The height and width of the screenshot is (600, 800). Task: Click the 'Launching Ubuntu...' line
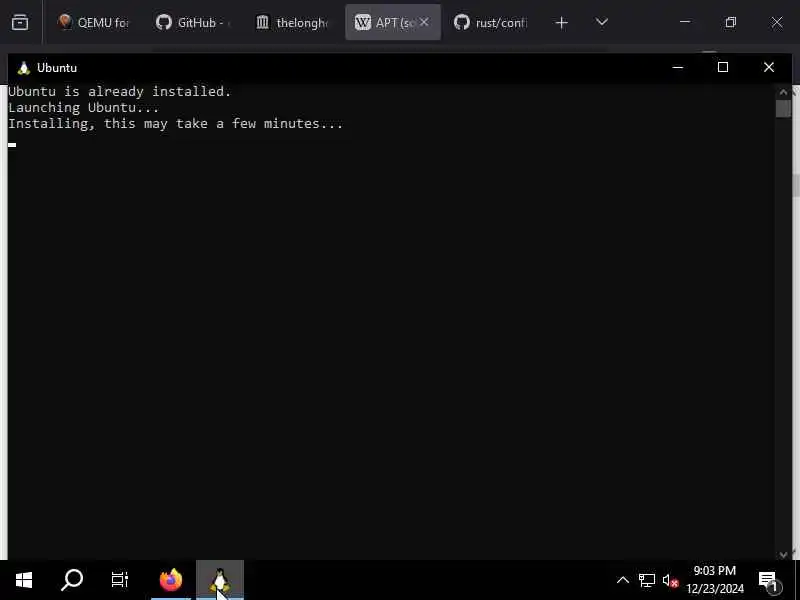click(84, 108)
